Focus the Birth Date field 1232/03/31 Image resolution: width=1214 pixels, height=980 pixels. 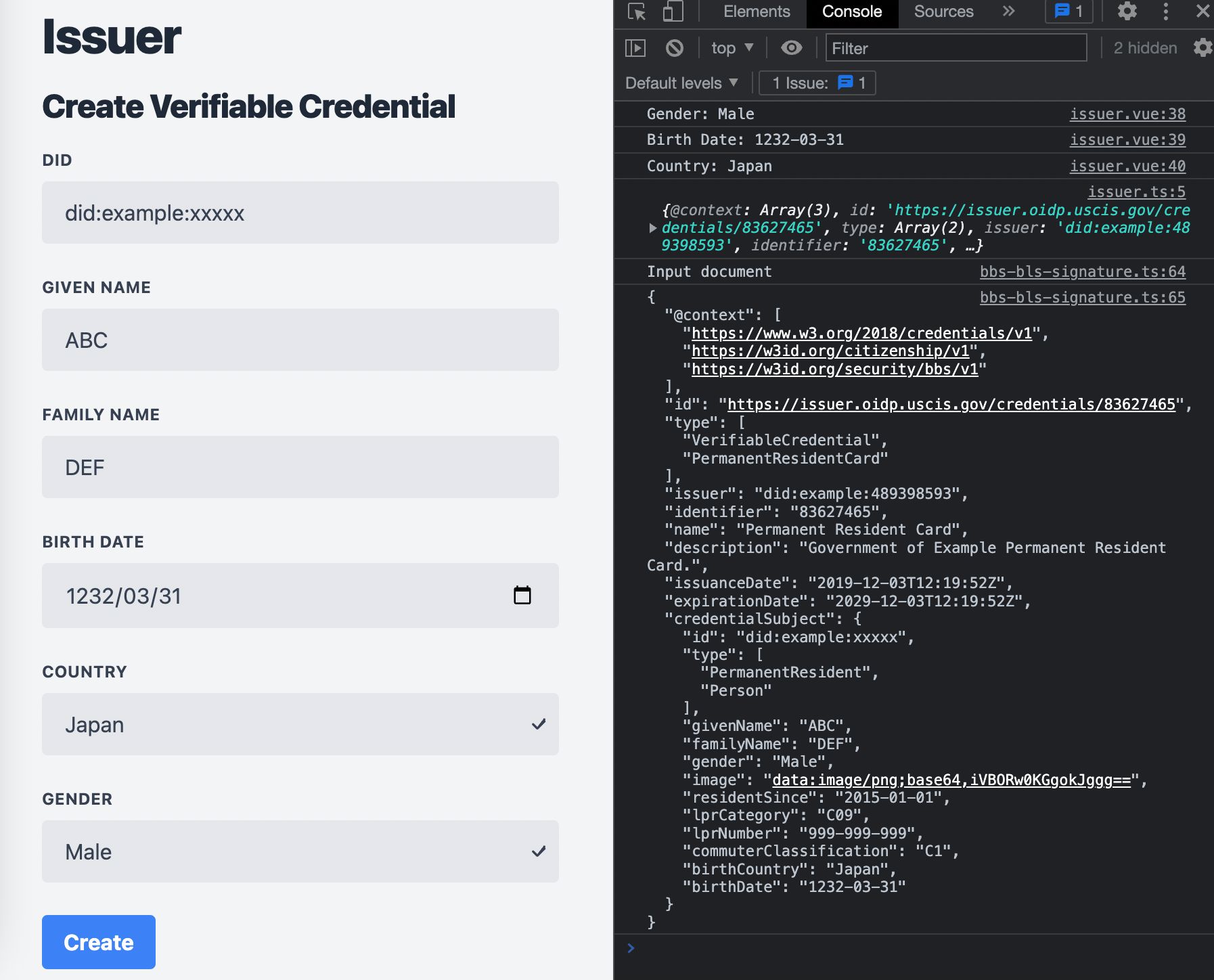click(x=300, y=596)
